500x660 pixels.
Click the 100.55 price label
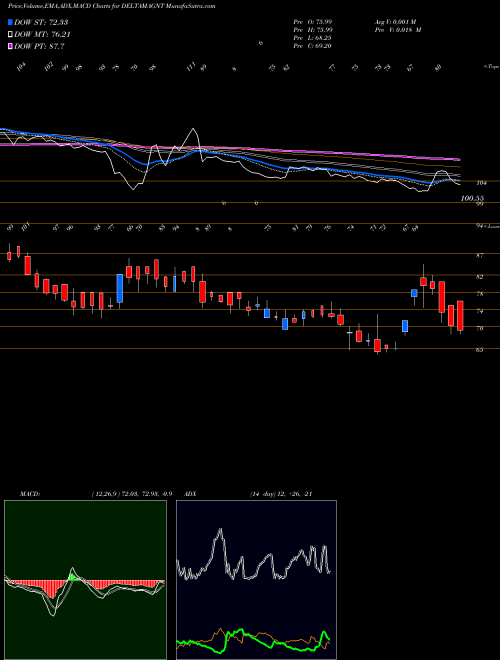(472, 198)
